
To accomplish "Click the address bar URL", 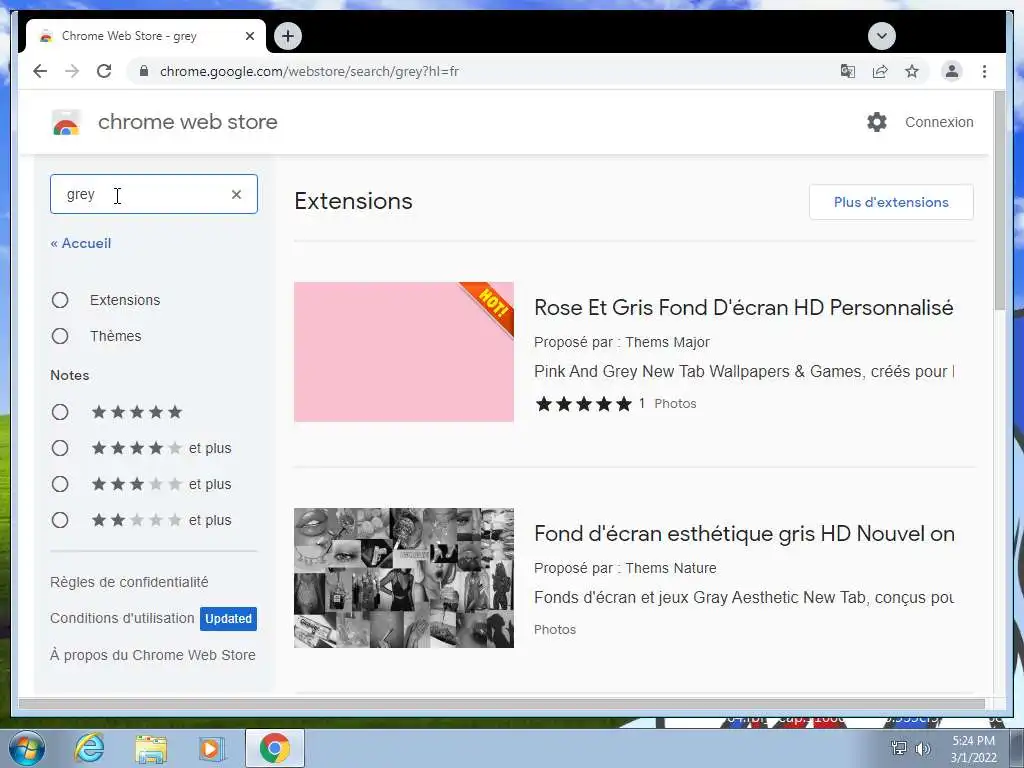I will [310, 71].
